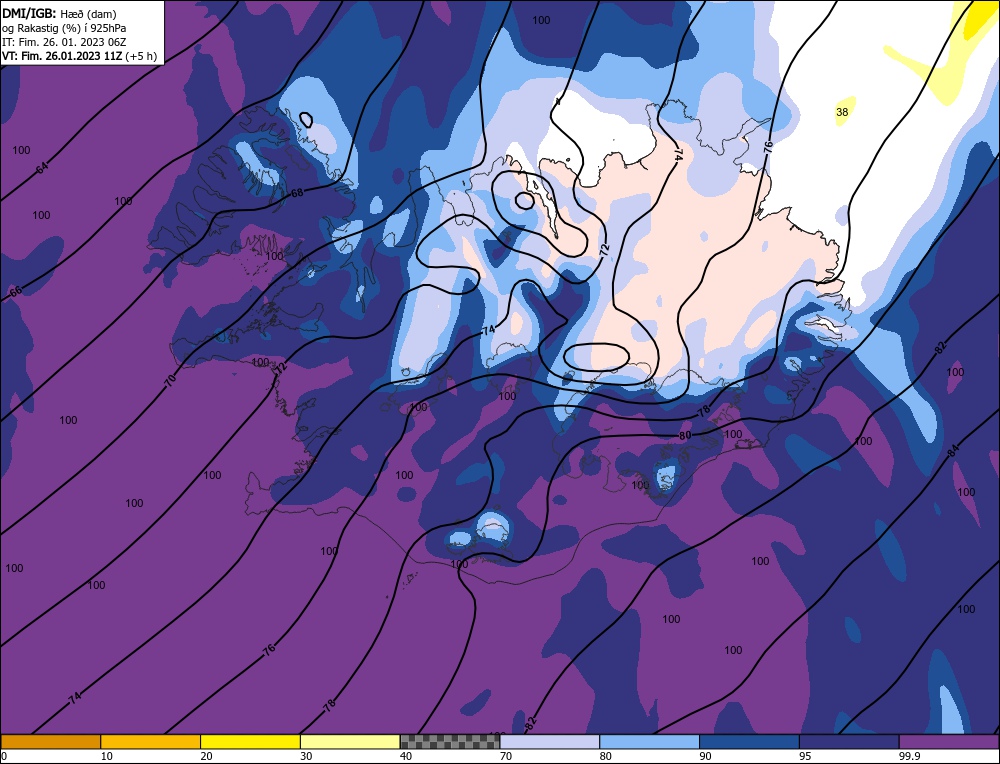The image size is (1000, 764).
Task: Click the light blue 80–90 legend swatch
Action: [x=649, y=742]
